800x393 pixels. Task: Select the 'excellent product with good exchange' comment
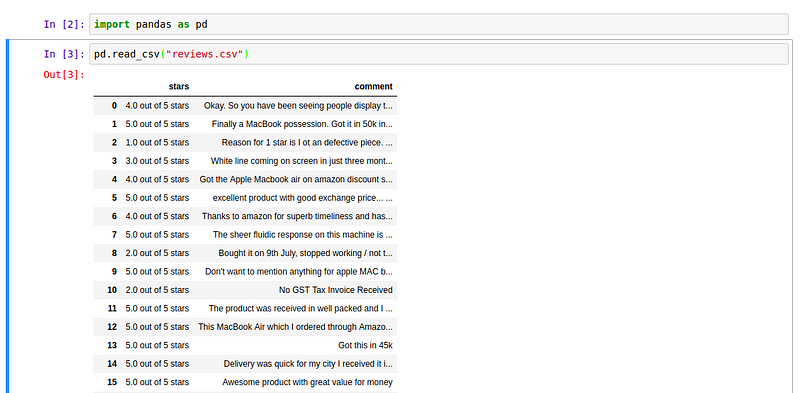303,198
